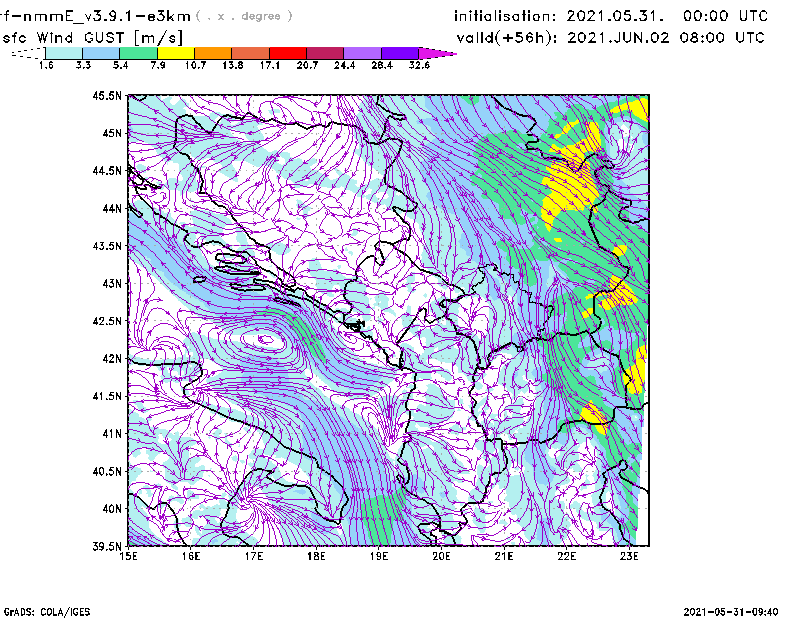Click the light cyan 1.6–3.3 legend swatch
Viewport: 800px width, 618px height.
(x=64, y=53)
